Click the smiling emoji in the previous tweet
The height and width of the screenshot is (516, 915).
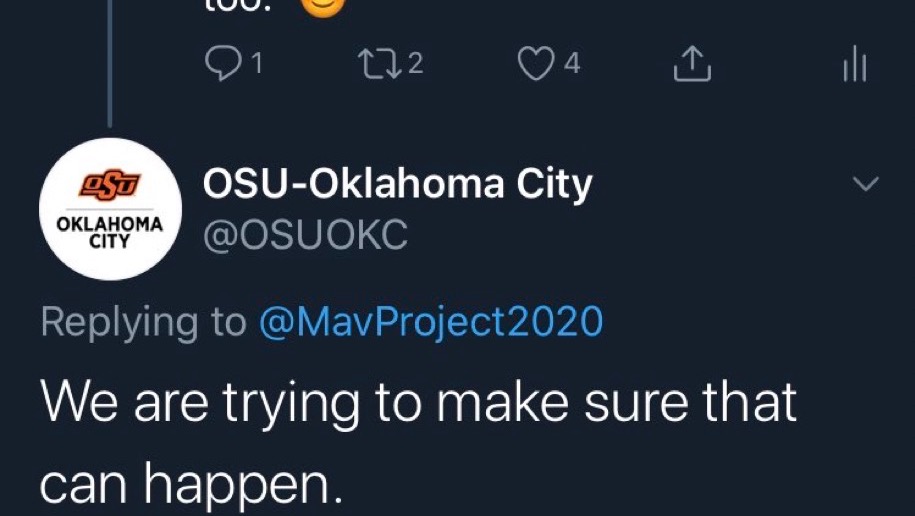click(x=320, y=6)
